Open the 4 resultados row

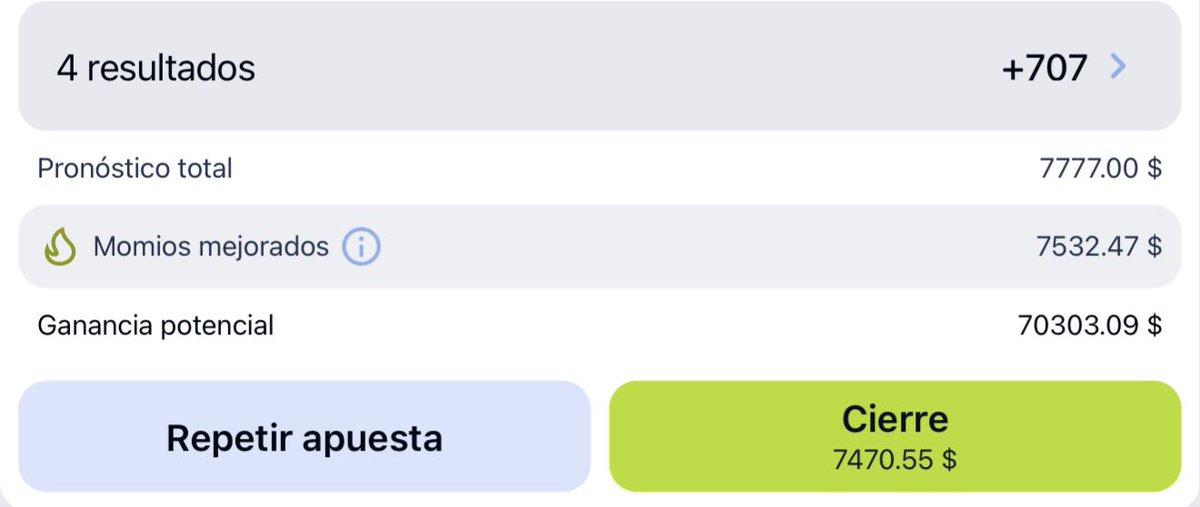pos(600,66)
